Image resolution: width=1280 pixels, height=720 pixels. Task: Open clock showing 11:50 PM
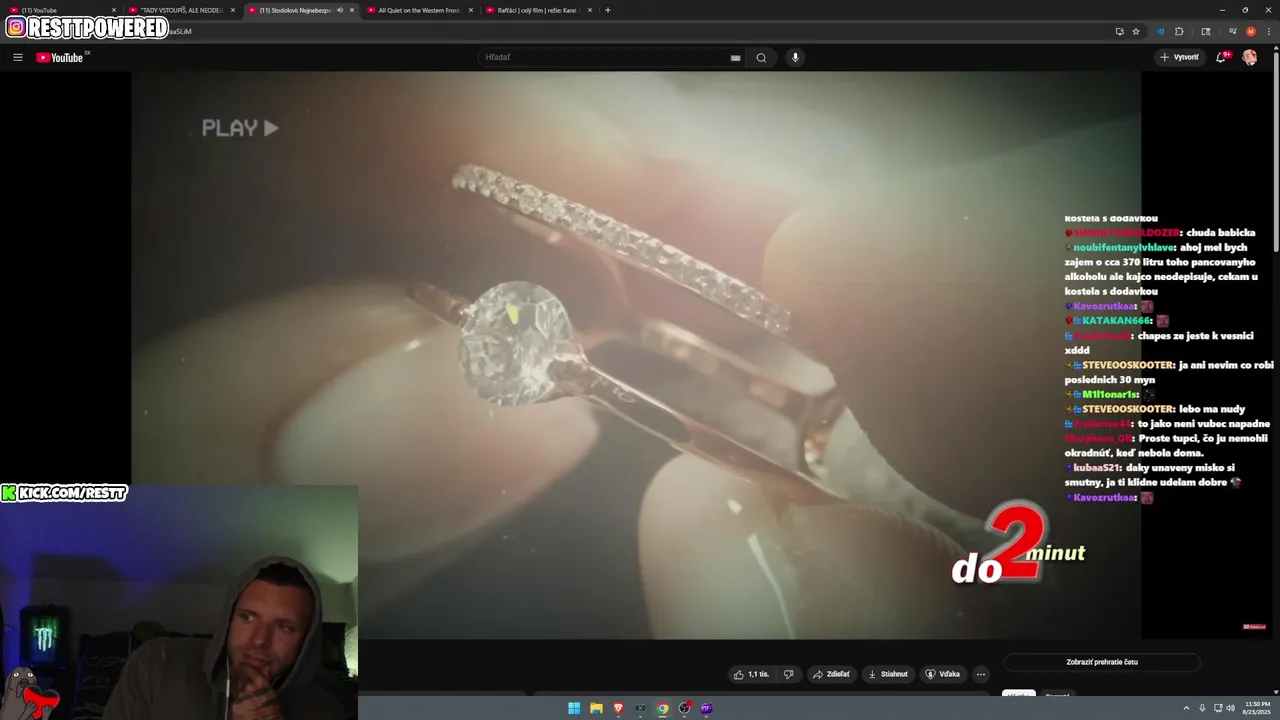[1257, 708]
